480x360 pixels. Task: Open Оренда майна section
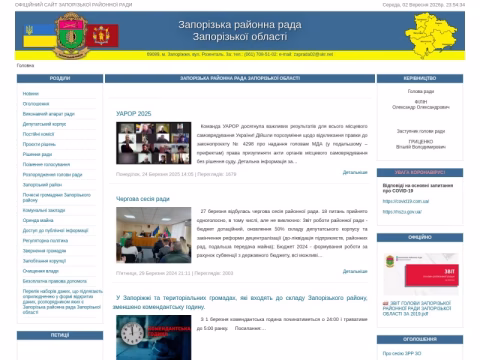38,220
